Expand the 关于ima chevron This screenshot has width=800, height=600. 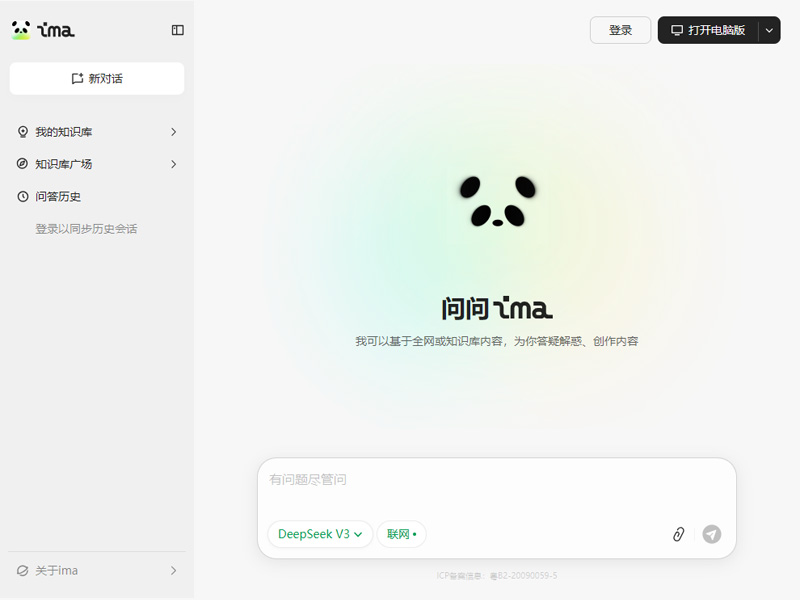173,570
